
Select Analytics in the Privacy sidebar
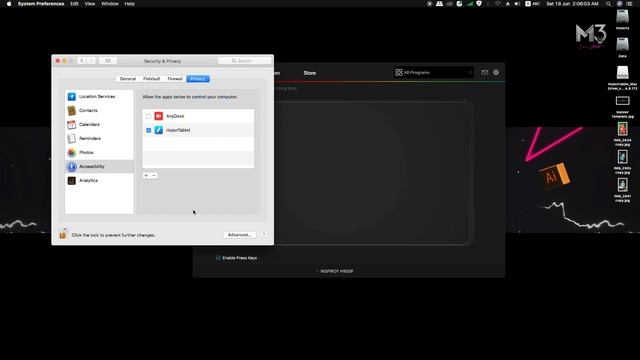[99, 180]
